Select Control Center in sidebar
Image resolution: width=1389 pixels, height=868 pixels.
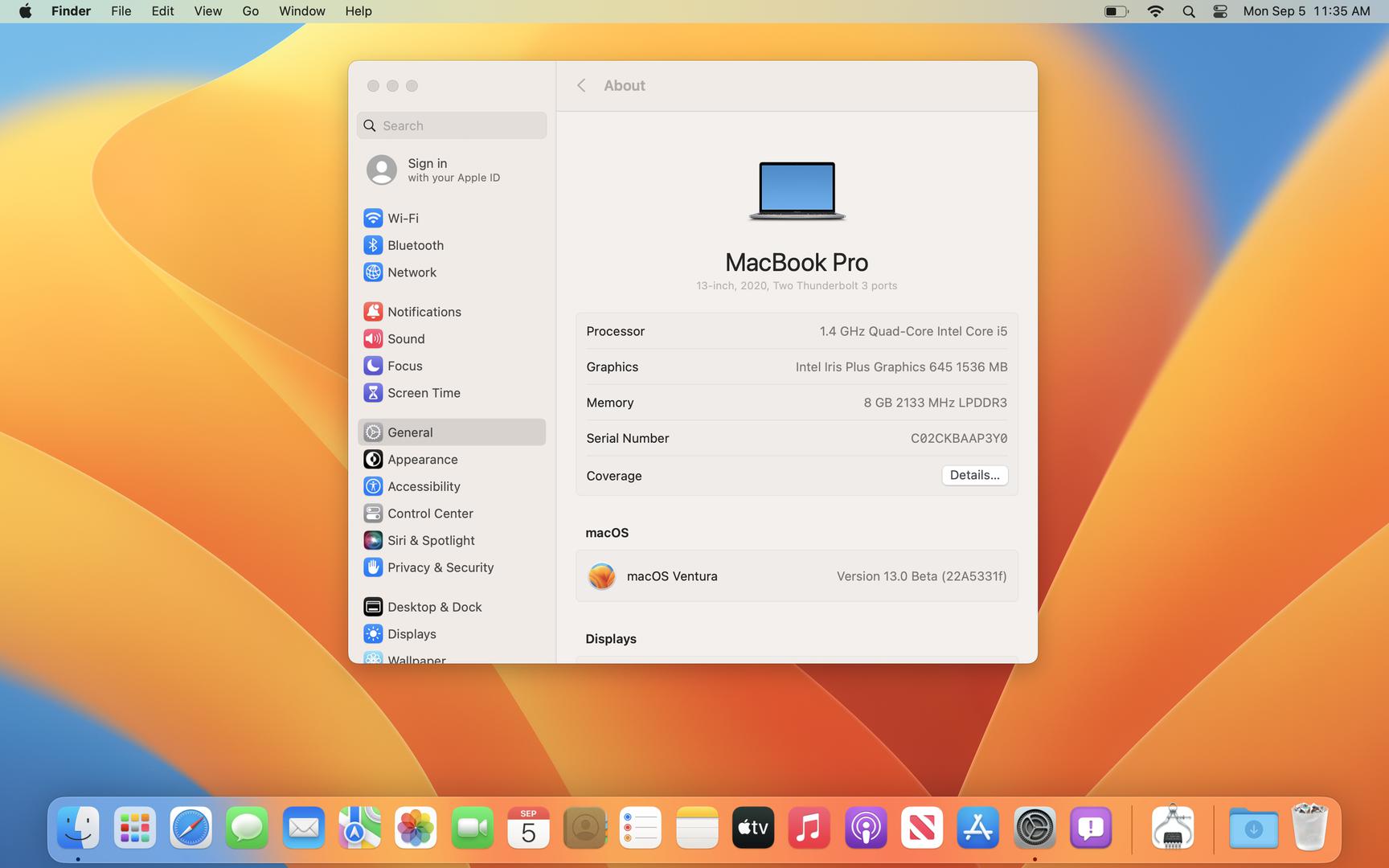[451, 514]
